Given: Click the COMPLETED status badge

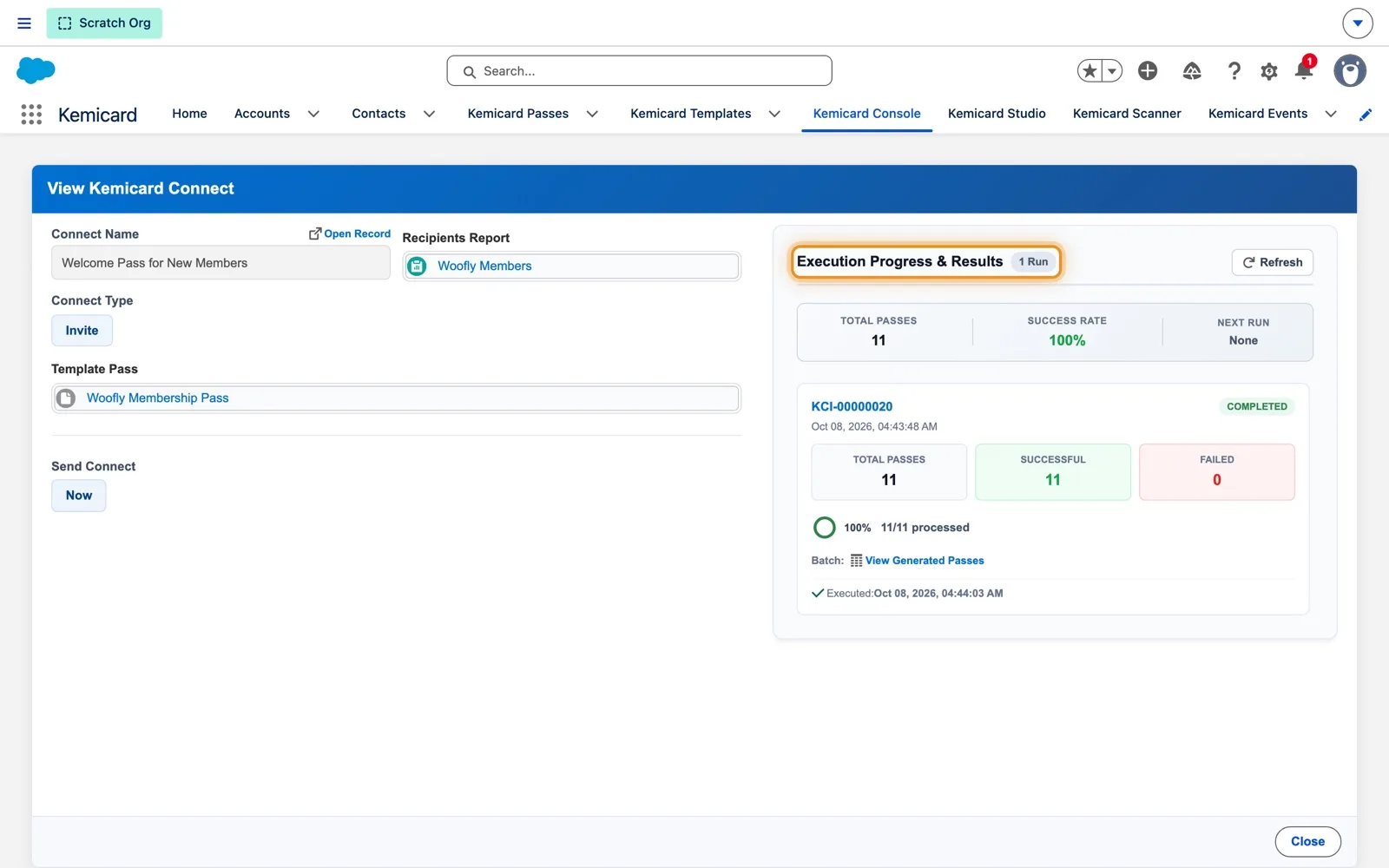Looking at the screenshot, I should tap(1256, 406).
